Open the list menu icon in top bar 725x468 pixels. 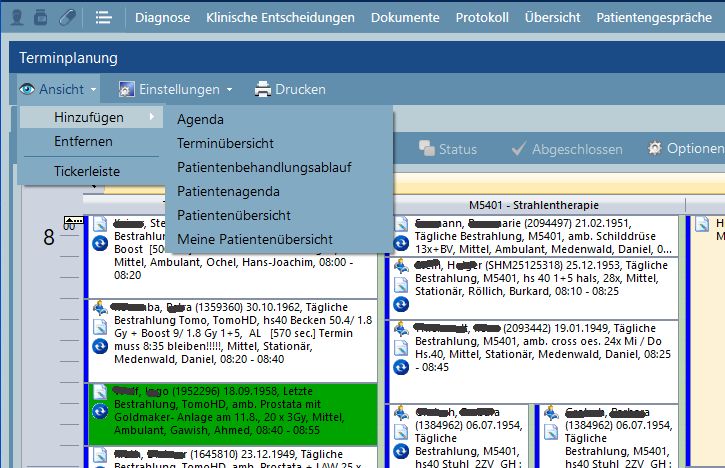click(103, 17)
